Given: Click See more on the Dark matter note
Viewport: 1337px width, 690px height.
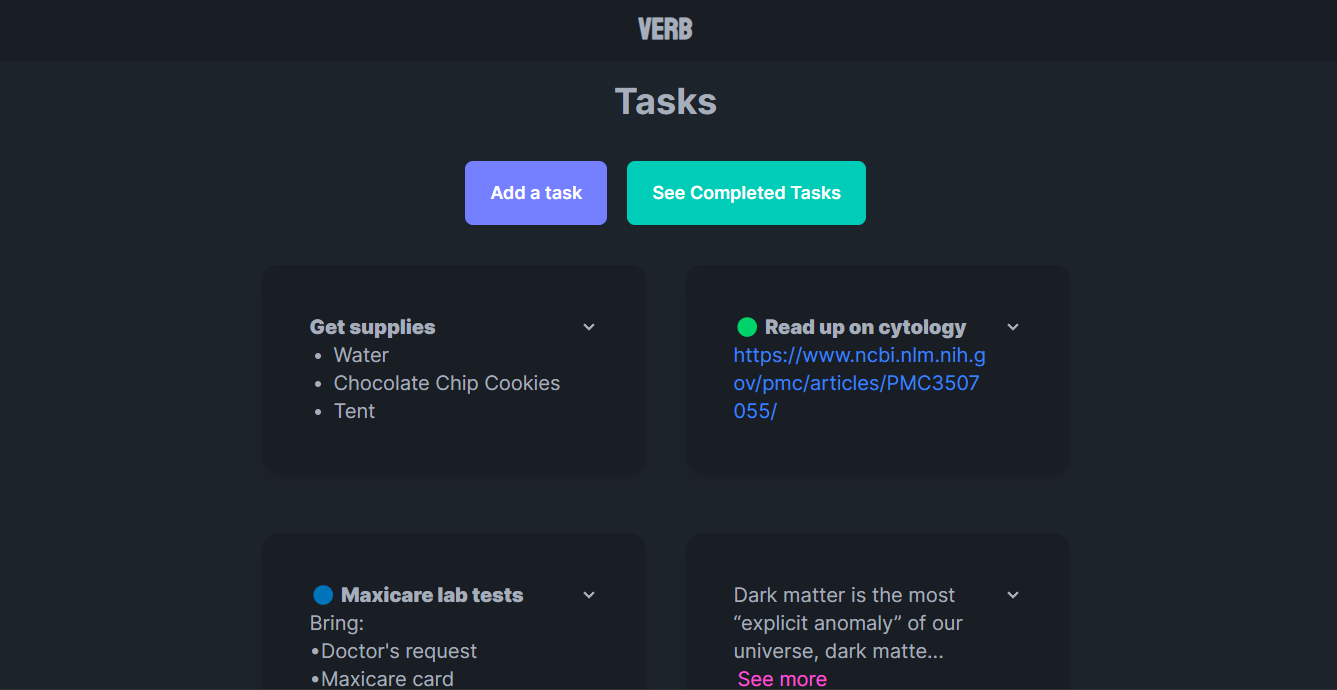Looking at the screenshot, I should pos(782,679).
